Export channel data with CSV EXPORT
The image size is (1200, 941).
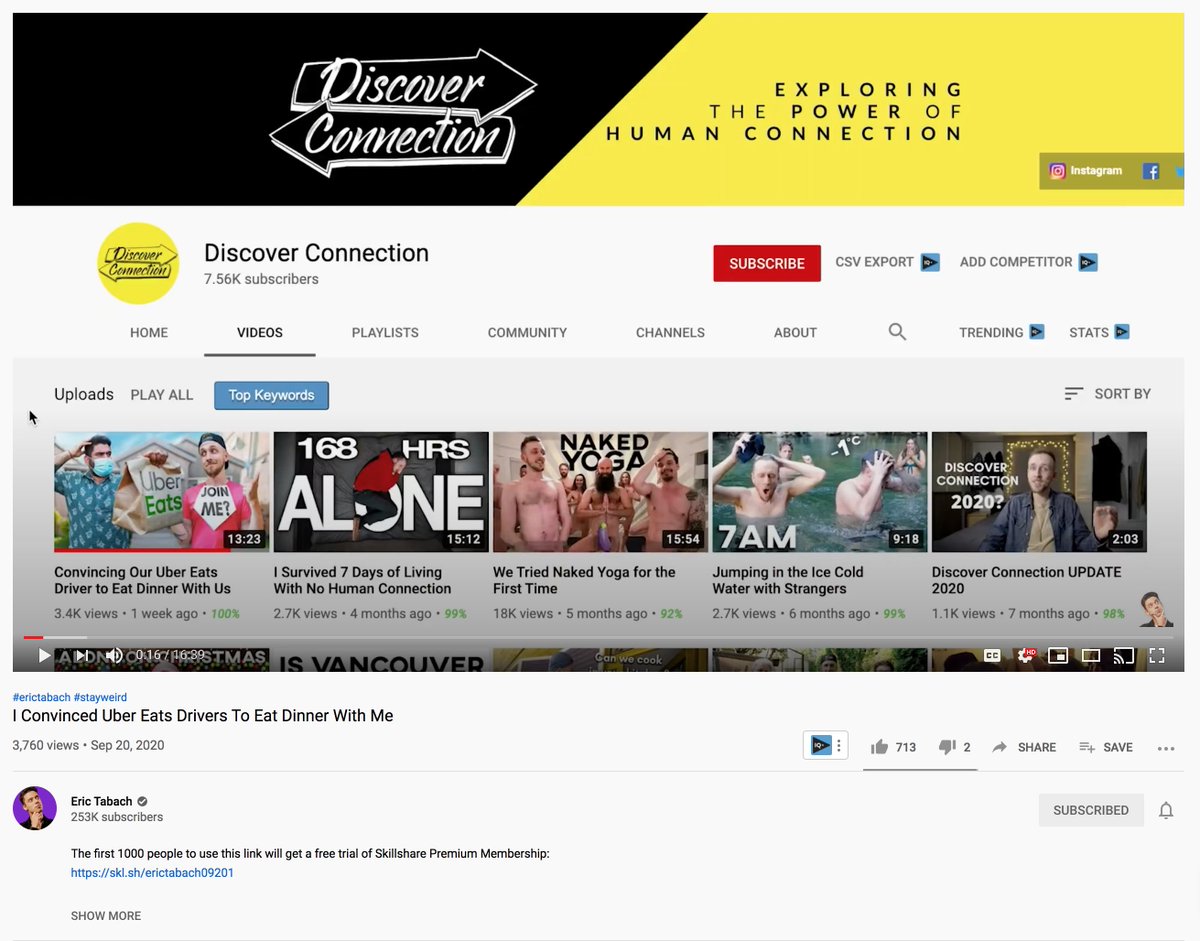pos(887,262)
